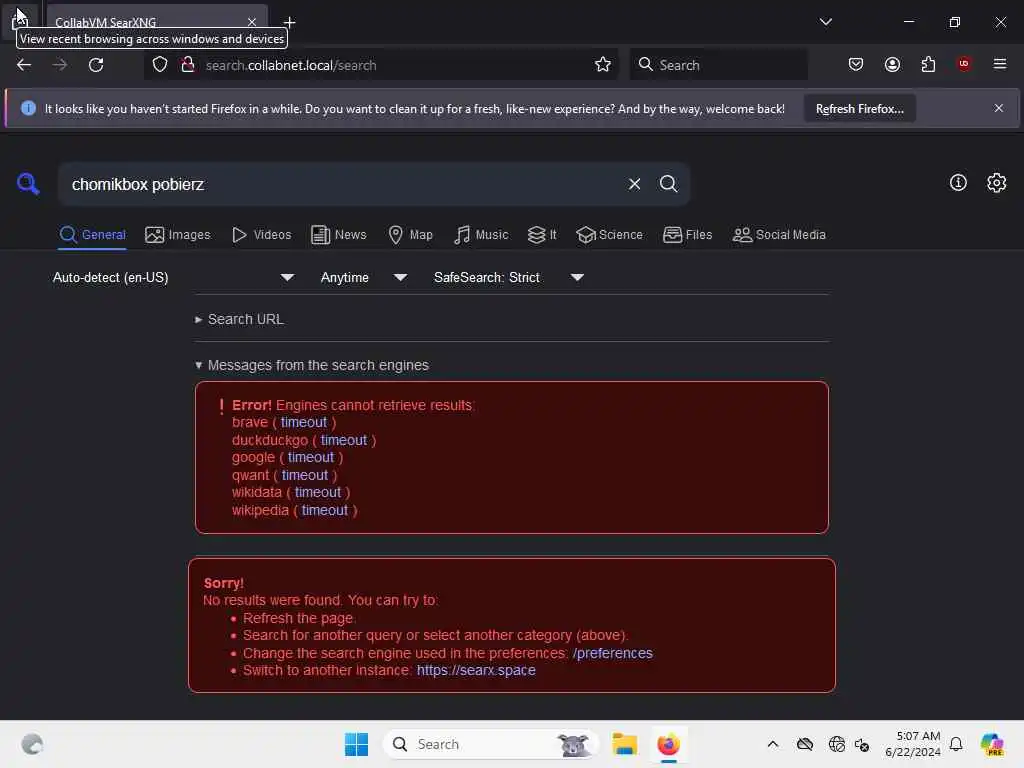Switch to the News category
This screenshot has width=1024, height=768.
coord(338,234)
